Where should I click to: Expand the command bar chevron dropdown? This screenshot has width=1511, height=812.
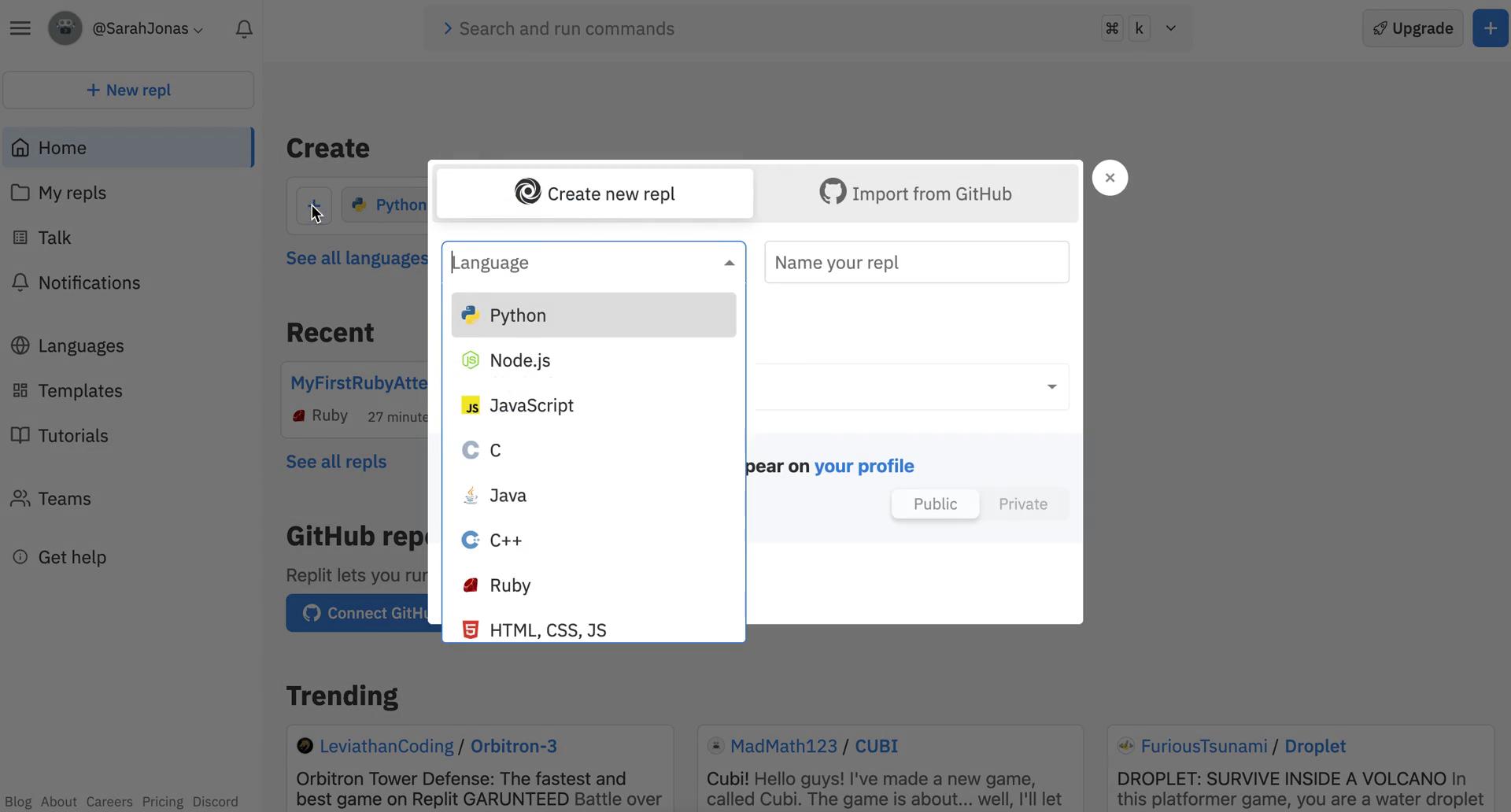coord(1170,28)
